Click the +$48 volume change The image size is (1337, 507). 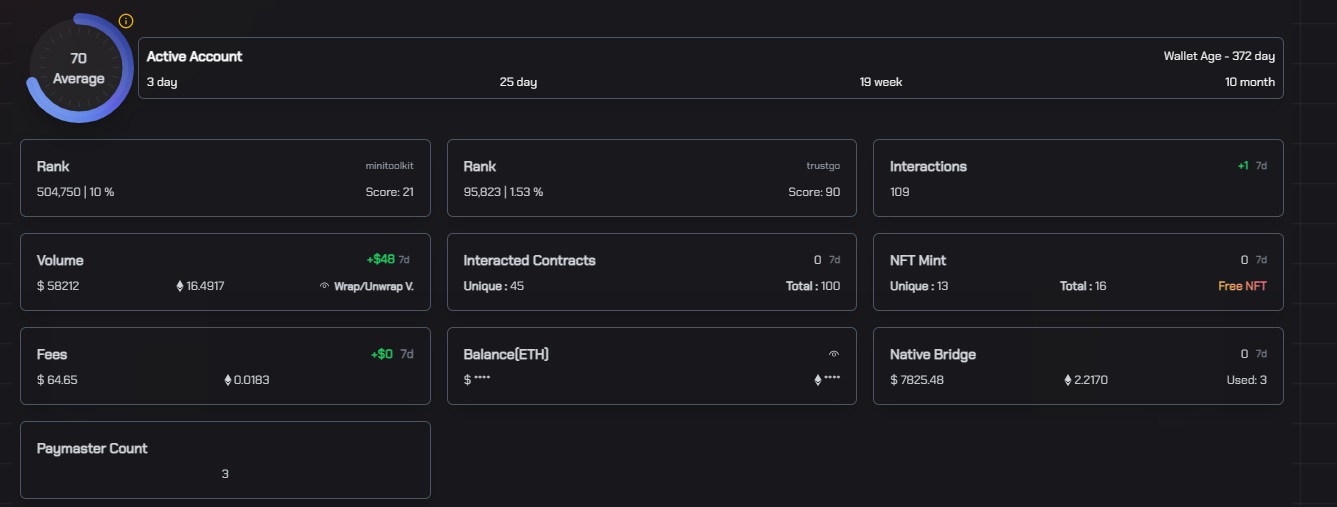tap(381, 260)
